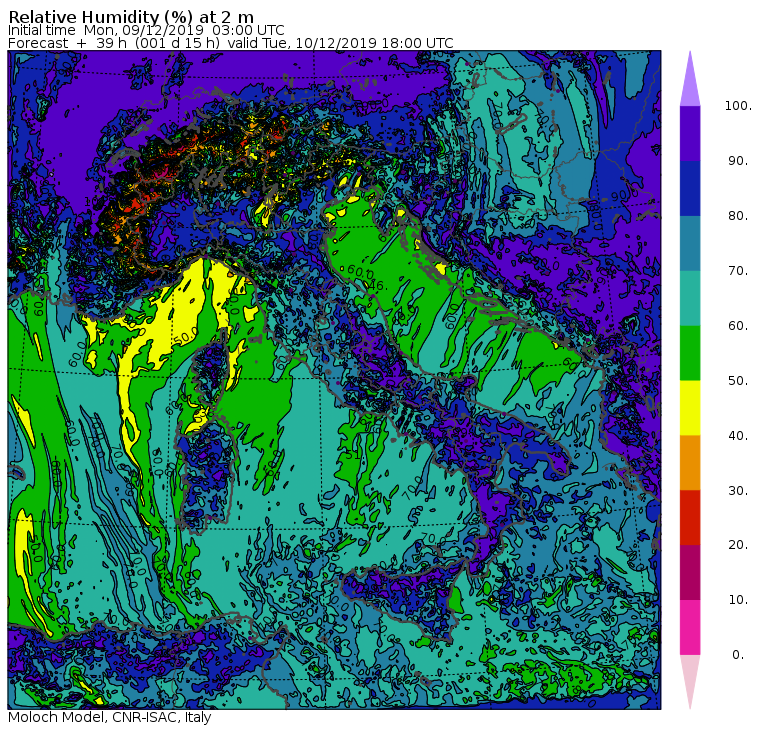Image resolution: width=760 pixels, height=731 pixels.
Task: Click the "50." legend label
Action: tap(738, 381)
